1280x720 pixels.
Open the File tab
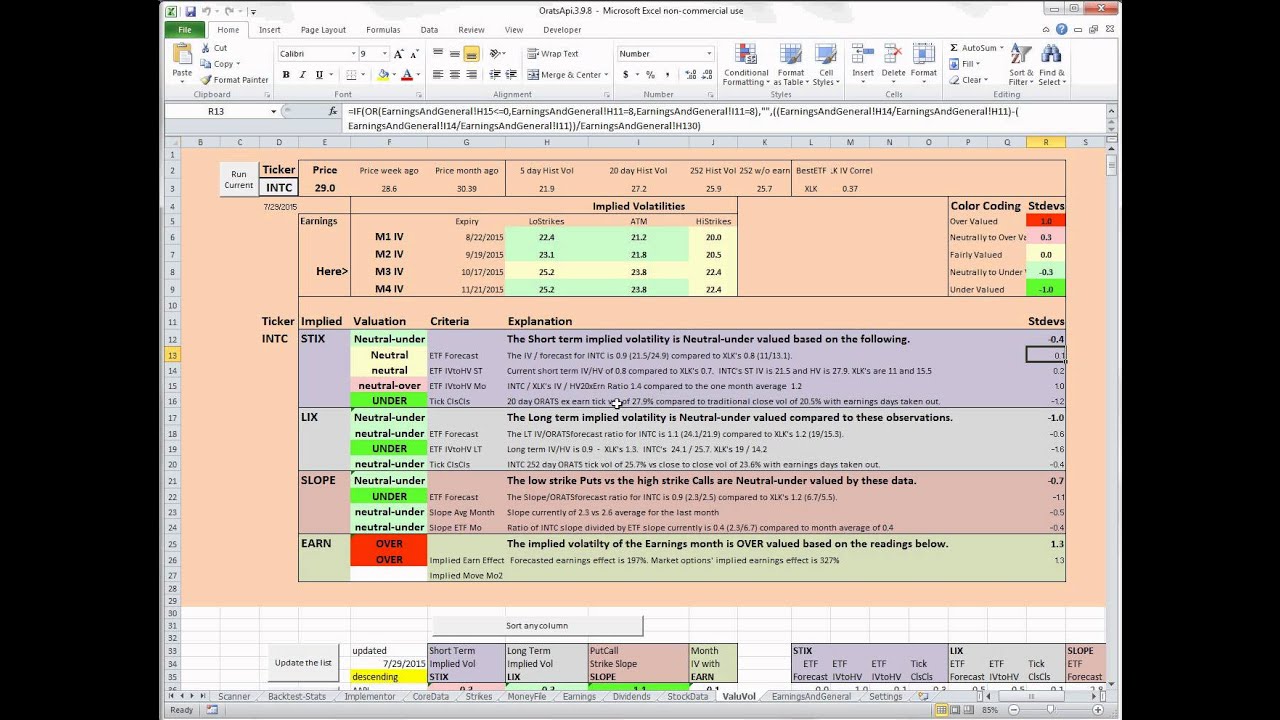pos(185,30)
